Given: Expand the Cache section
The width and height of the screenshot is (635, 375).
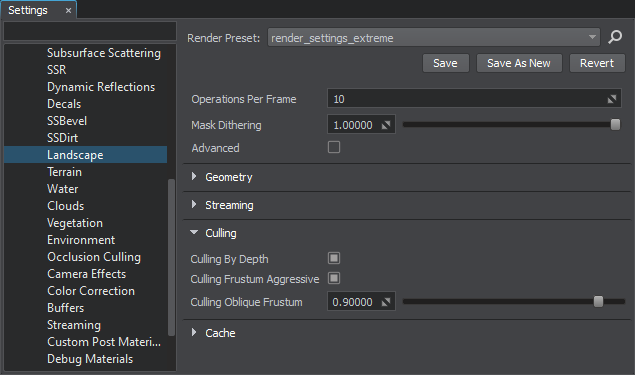Looking at the screenshot, I should [194, 332].
